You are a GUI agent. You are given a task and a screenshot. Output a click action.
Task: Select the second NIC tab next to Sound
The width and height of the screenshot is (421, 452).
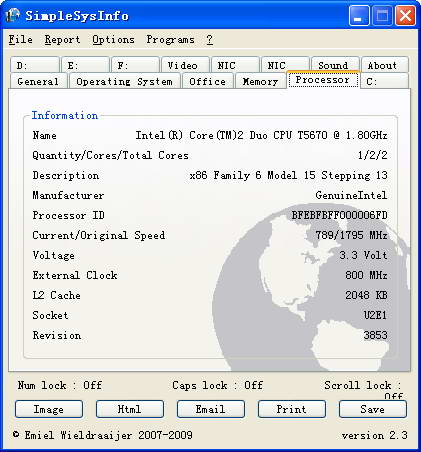click(x=285, y=65)
